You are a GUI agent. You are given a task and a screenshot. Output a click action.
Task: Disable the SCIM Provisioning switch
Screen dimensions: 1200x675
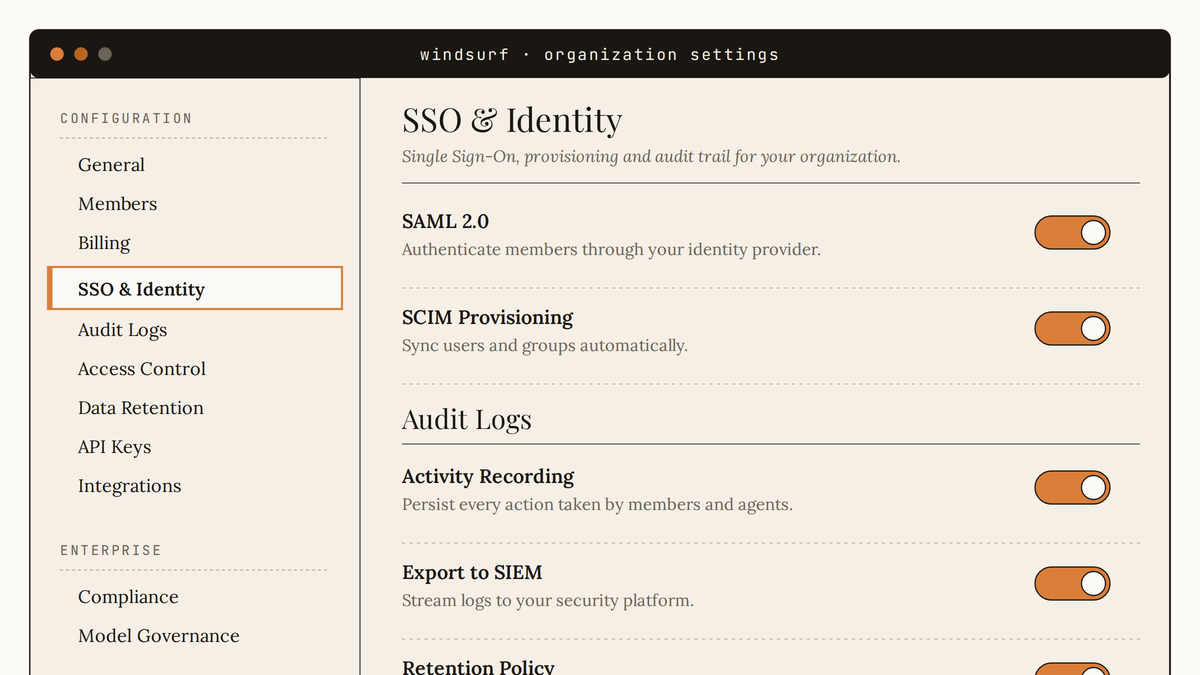coord(1072,328)
